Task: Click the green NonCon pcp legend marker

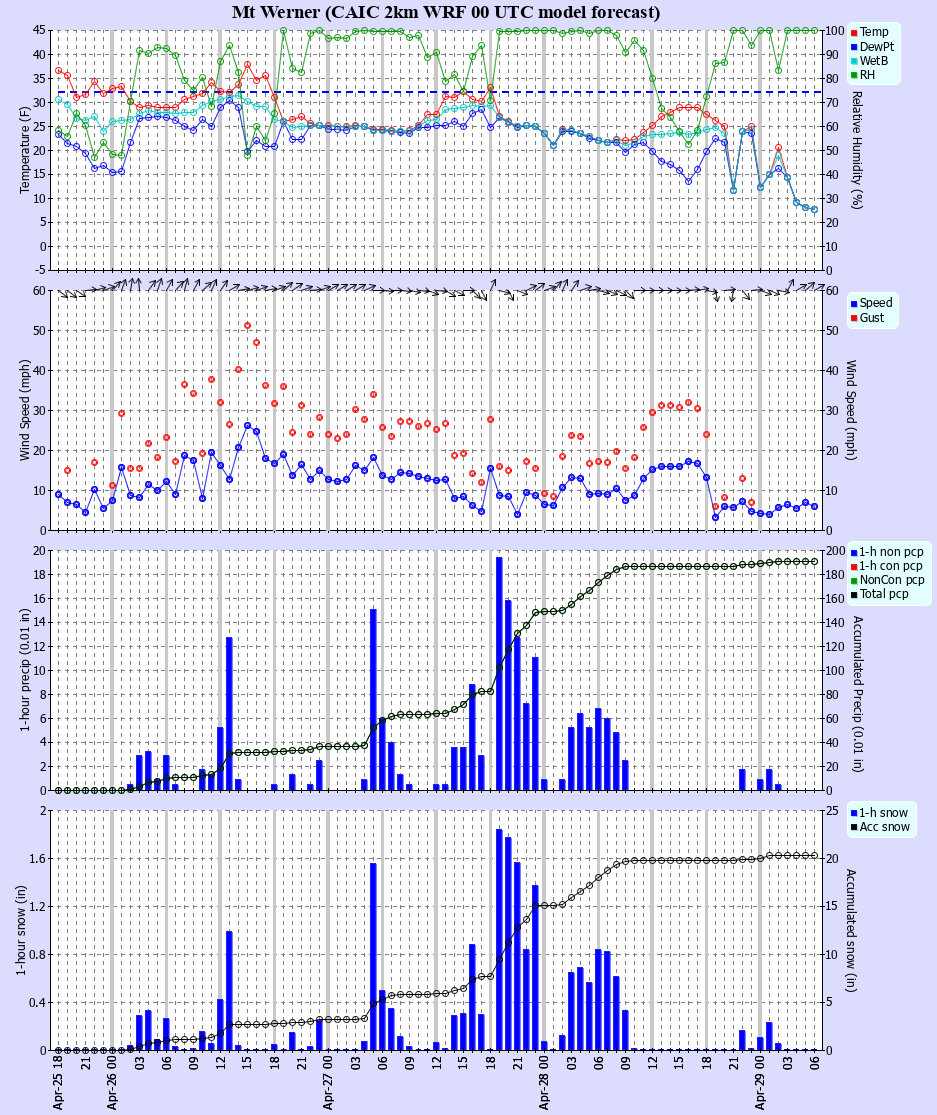Action: click(x=853, y=580)
